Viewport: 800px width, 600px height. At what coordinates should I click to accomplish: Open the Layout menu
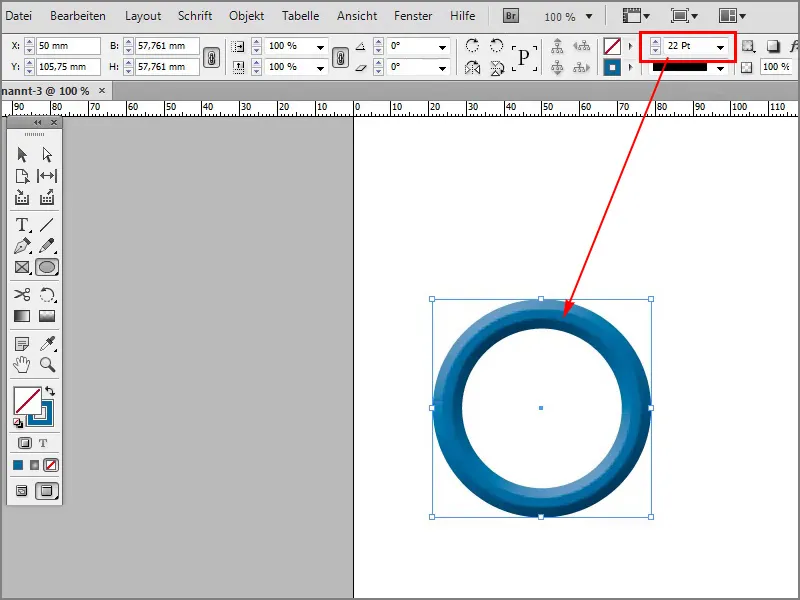click(x=143, y=16)
